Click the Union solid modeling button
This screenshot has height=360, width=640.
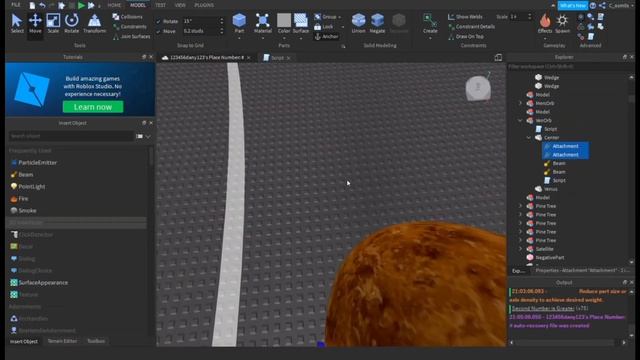tap(358, 23)
